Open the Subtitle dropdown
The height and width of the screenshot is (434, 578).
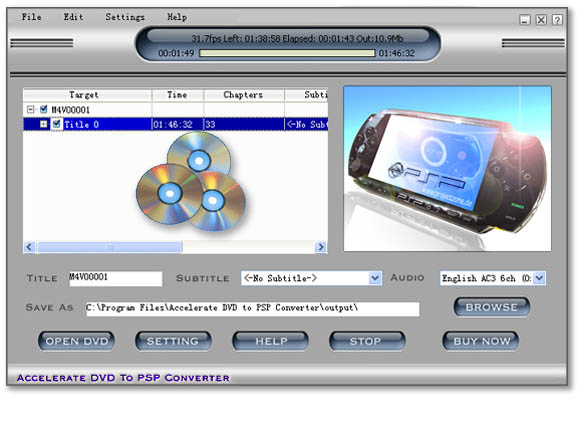click(x=375, y=278)
